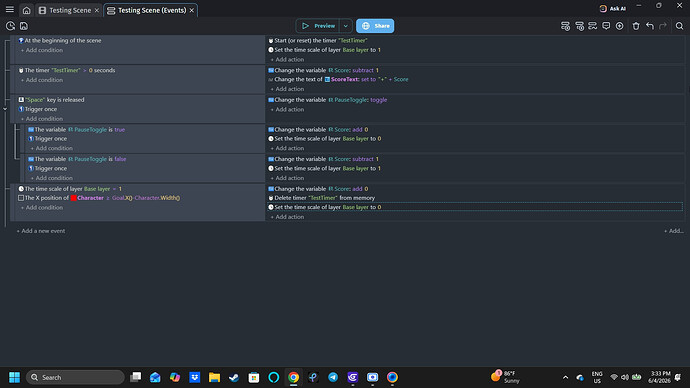This screenshot has height=388, width=690.
Task: Click the circled plus add-event icon
Action: pos(620,26)
